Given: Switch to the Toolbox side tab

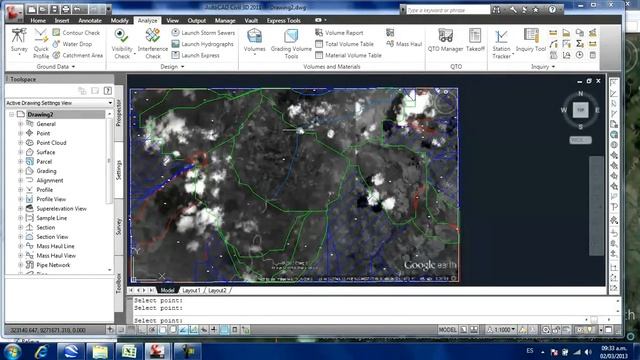Looking at the screenshot, I should click(x=119, y=283).
